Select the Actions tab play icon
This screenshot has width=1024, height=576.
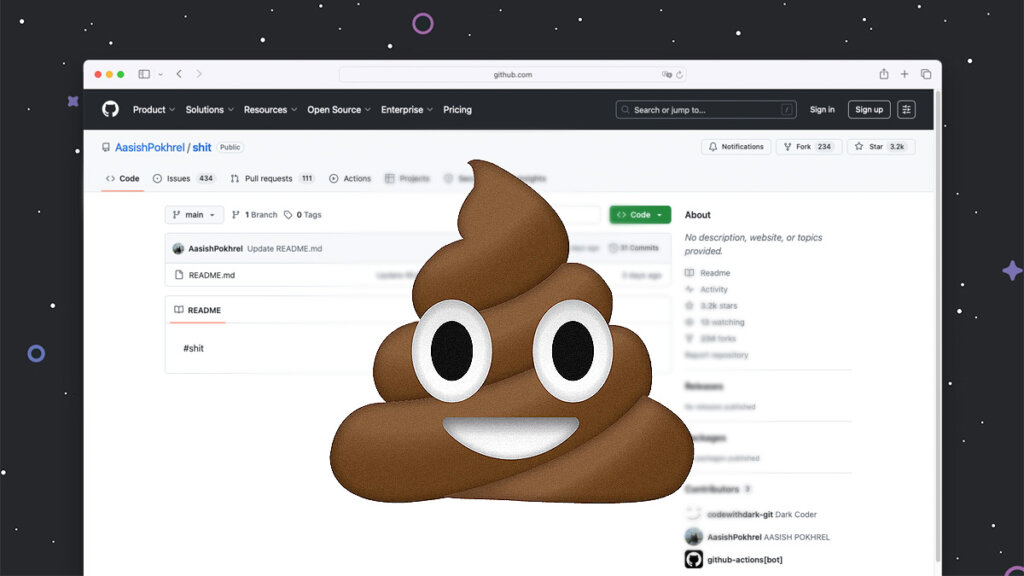pyautogui.click(x=333, y=178)
